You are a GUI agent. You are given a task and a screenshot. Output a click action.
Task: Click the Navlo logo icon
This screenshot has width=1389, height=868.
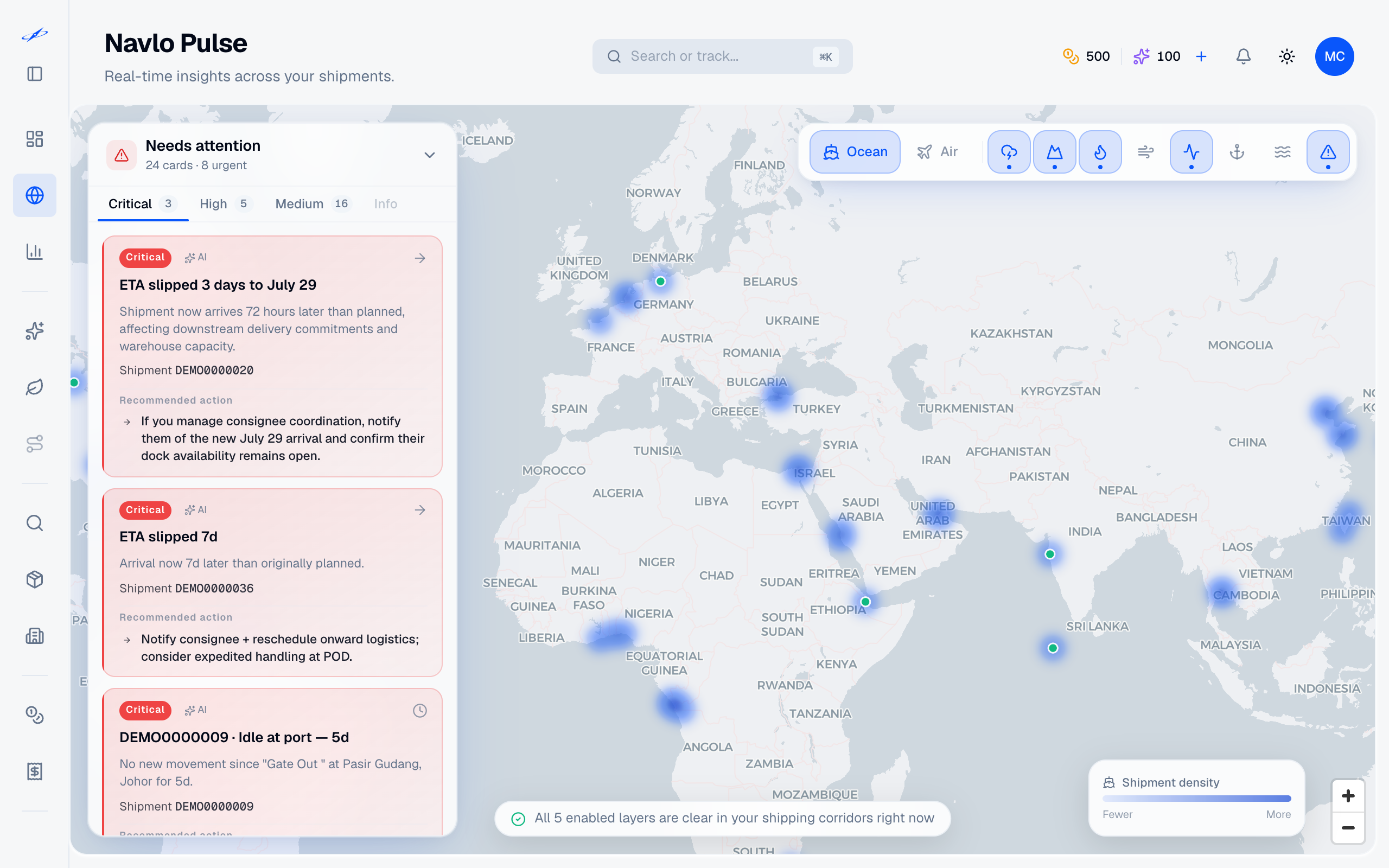[34, 35]
